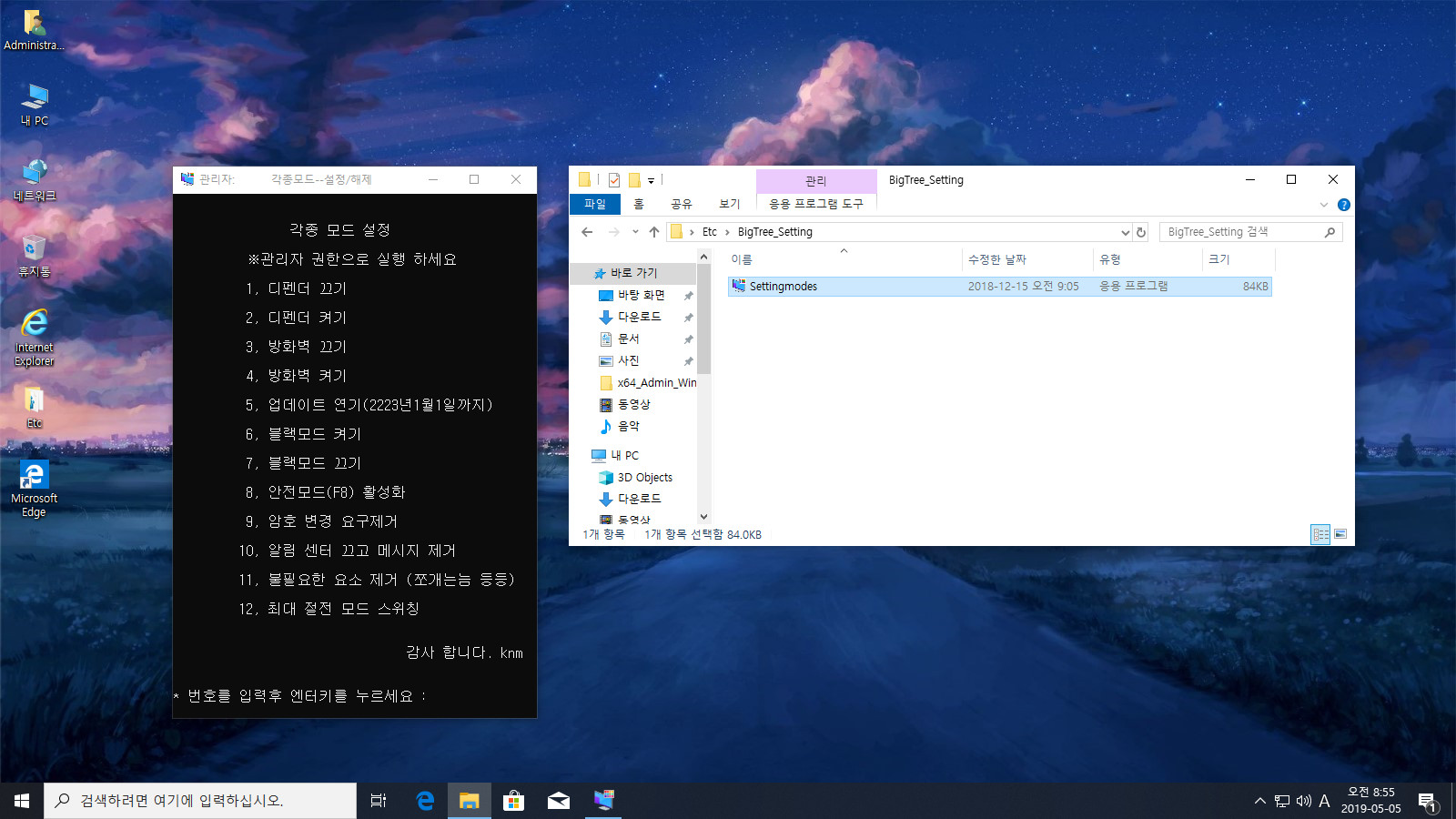Screen dimensions: 1456x819
Task: Switch to Settingmodes app on taskbar
Action: [x=603, y=801]
